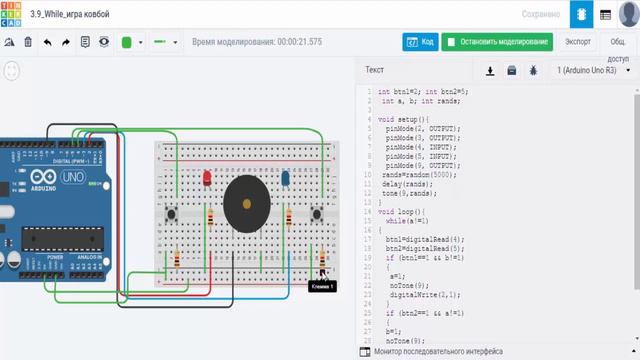640x360 pixels.
Task: Click the serial monitor icon
Action: click(x=364, y=352)
